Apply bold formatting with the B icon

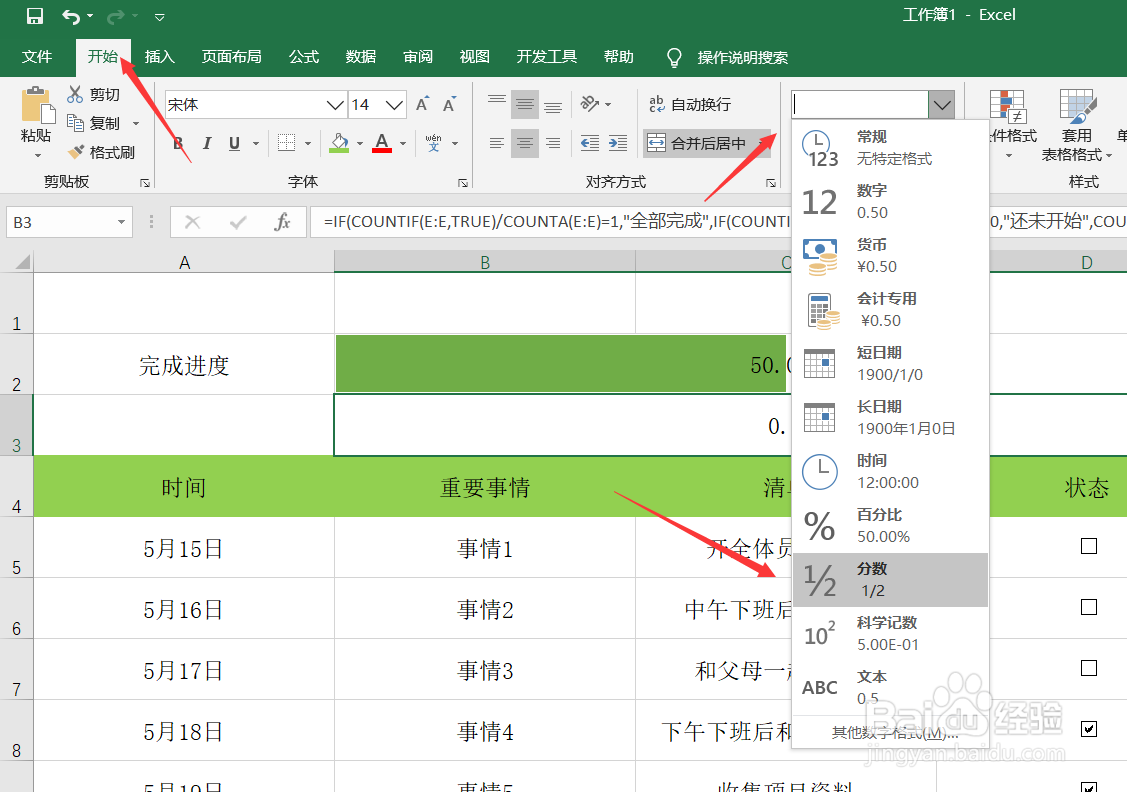pyautogui.click(x=177, y=142)
